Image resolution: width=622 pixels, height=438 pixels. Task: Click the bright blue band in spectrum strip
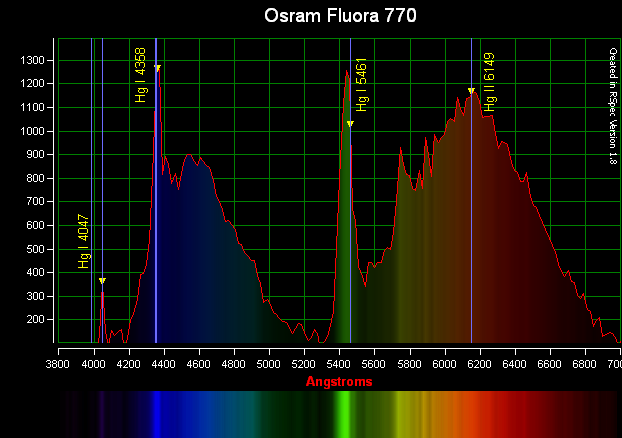tap(157, 414)
